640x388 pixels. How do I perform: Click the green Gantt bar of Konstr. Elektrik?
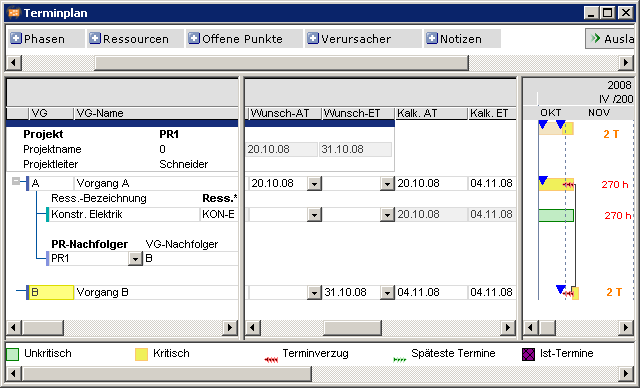(x=556, y=215)
